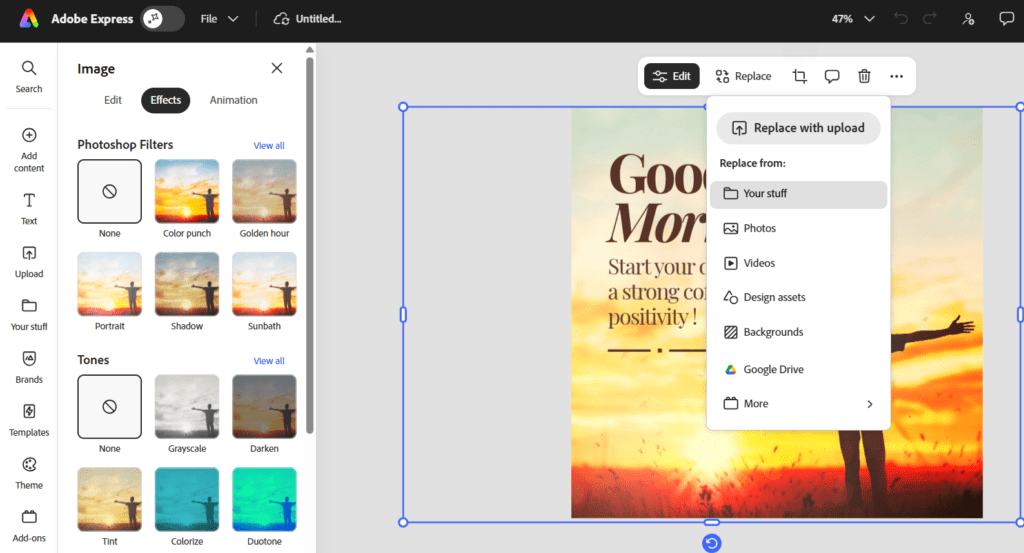This screenshot has width=1024, height=553.
Task: Click View all for Photoshop Filters
Action: pos(268,146)
